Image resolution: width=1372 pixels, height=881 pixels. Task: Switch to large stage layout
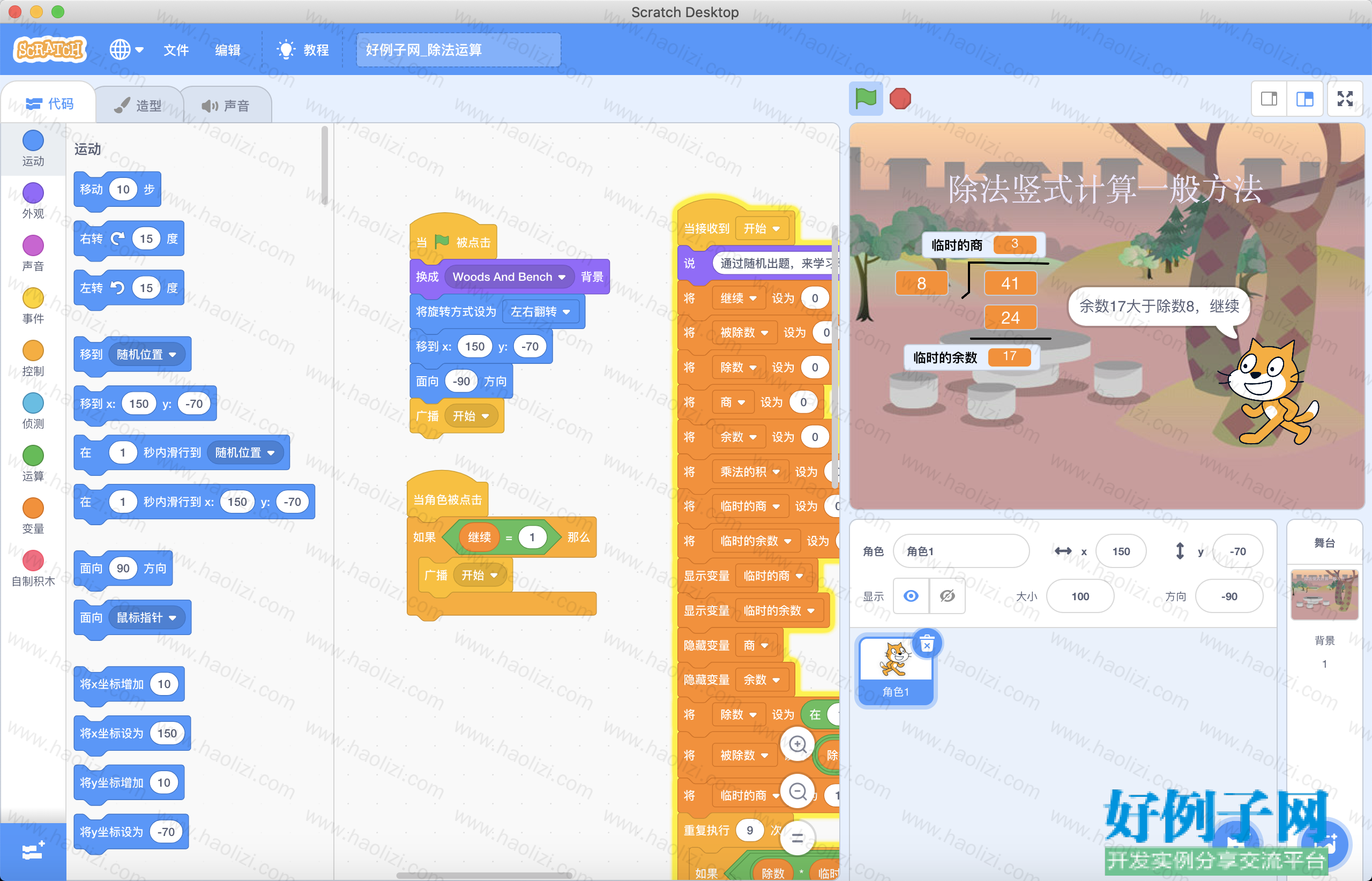tap(1304, 99)
